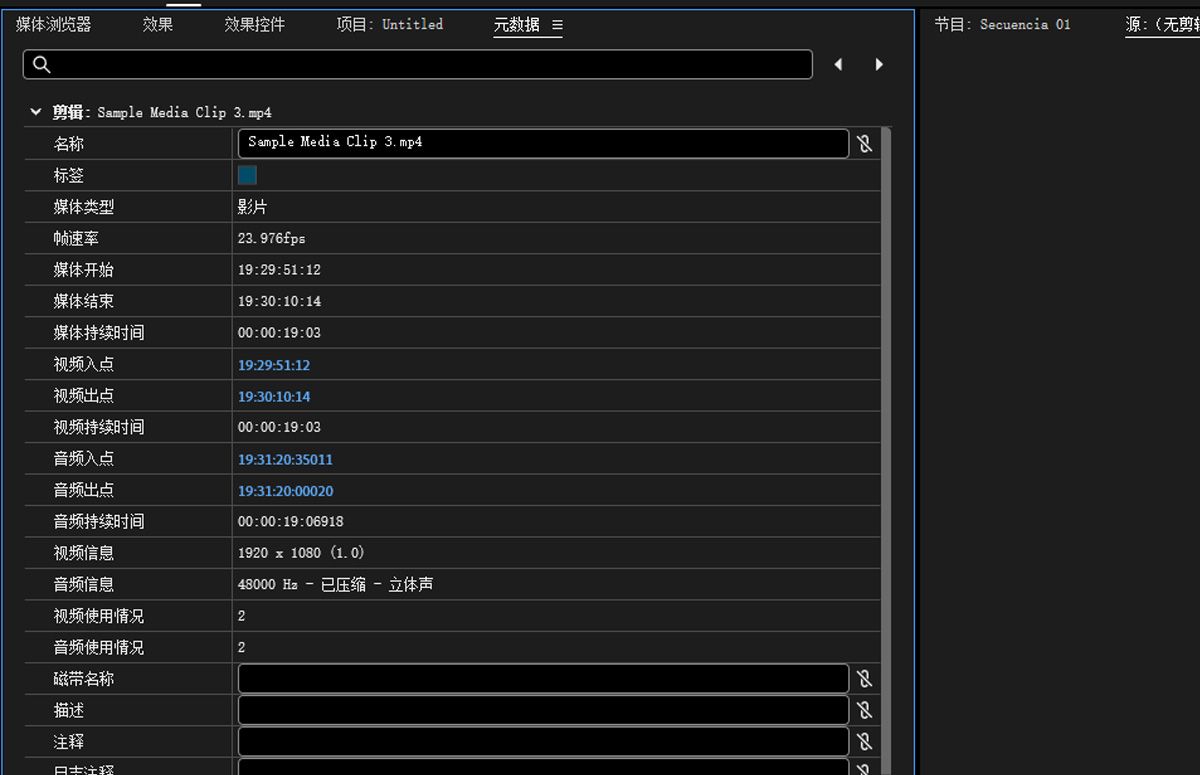Select the 视频使用情况 value 2
1200x775 pixels.
pyautogui.click(x=241, y=616)
